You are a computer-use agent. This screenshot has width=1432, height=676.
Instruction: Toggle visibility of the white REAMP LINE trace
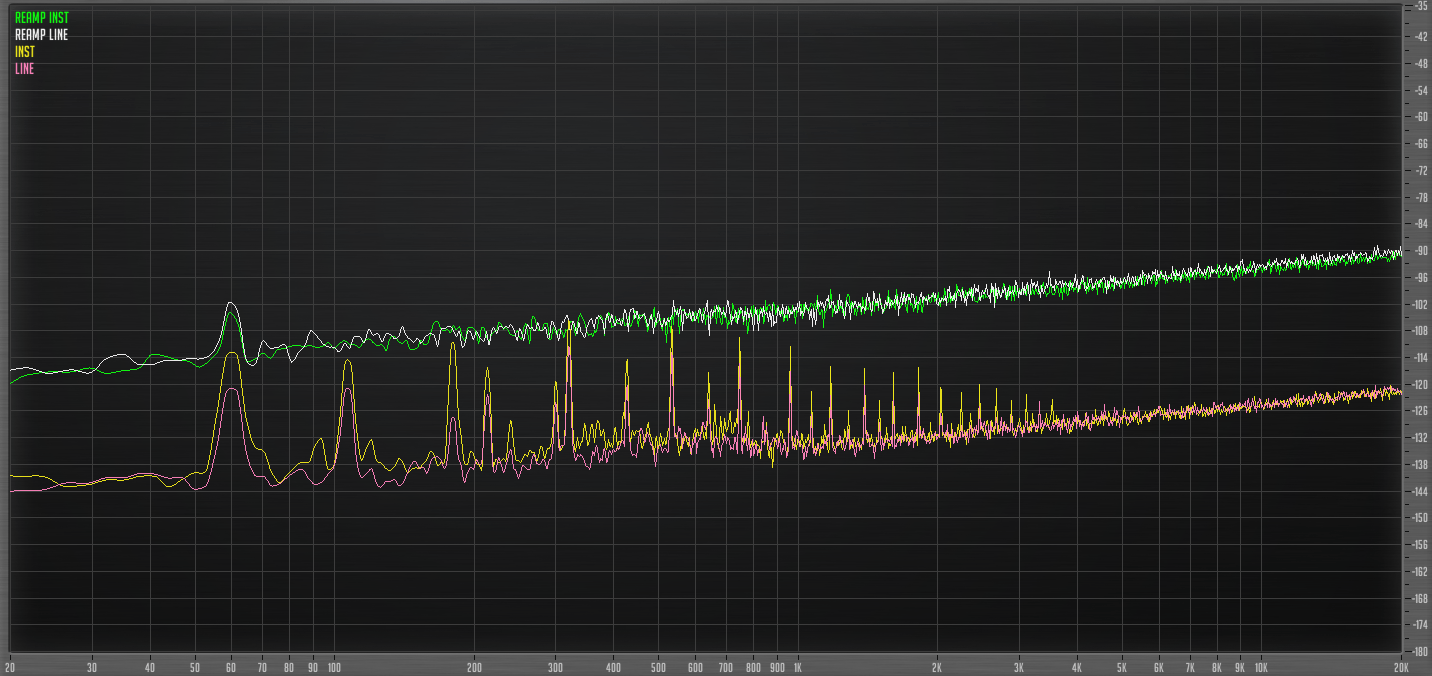(x=41, y=33)
